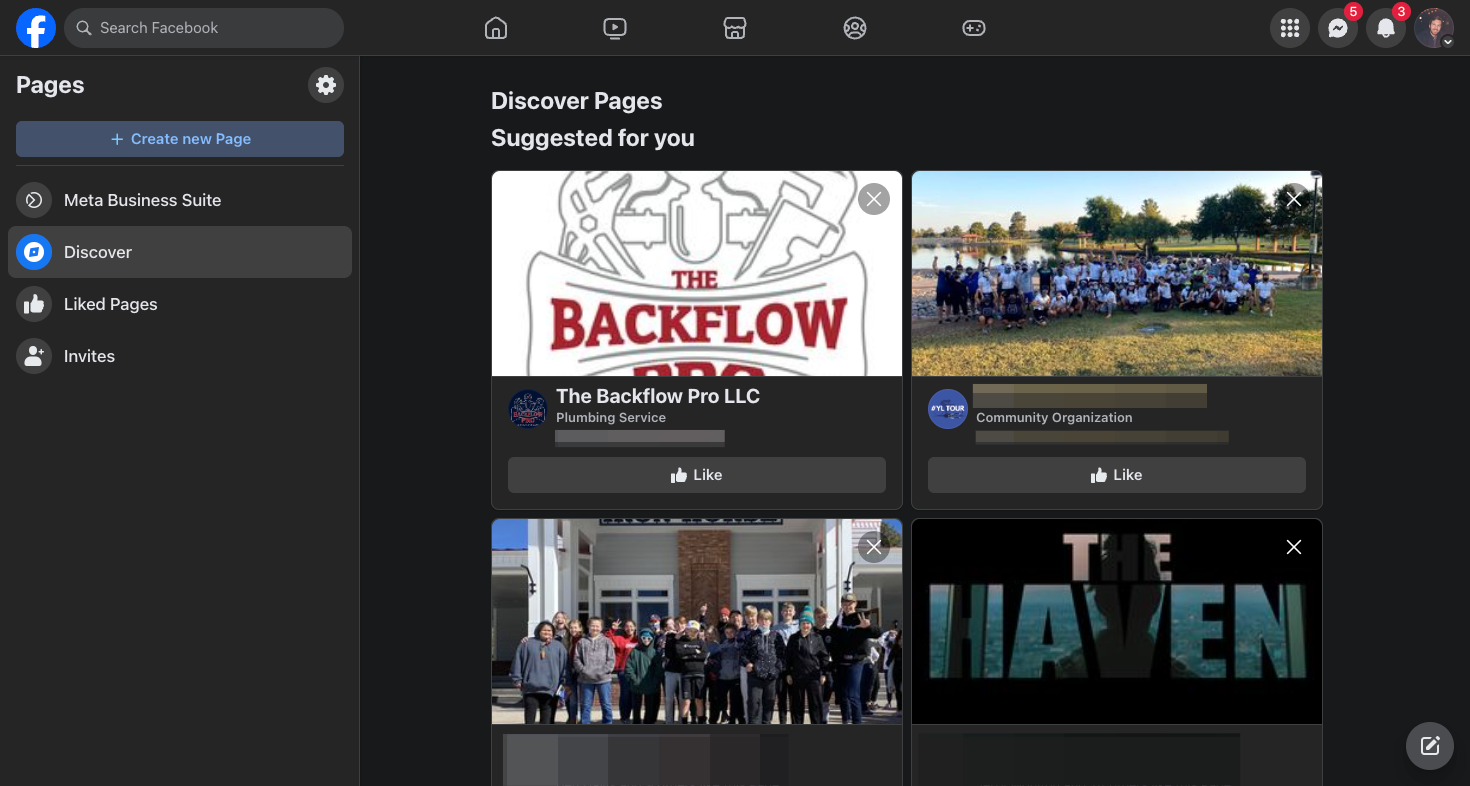Click The Haven cover image
The image size is (1470, 786).
pos(1117,621)
